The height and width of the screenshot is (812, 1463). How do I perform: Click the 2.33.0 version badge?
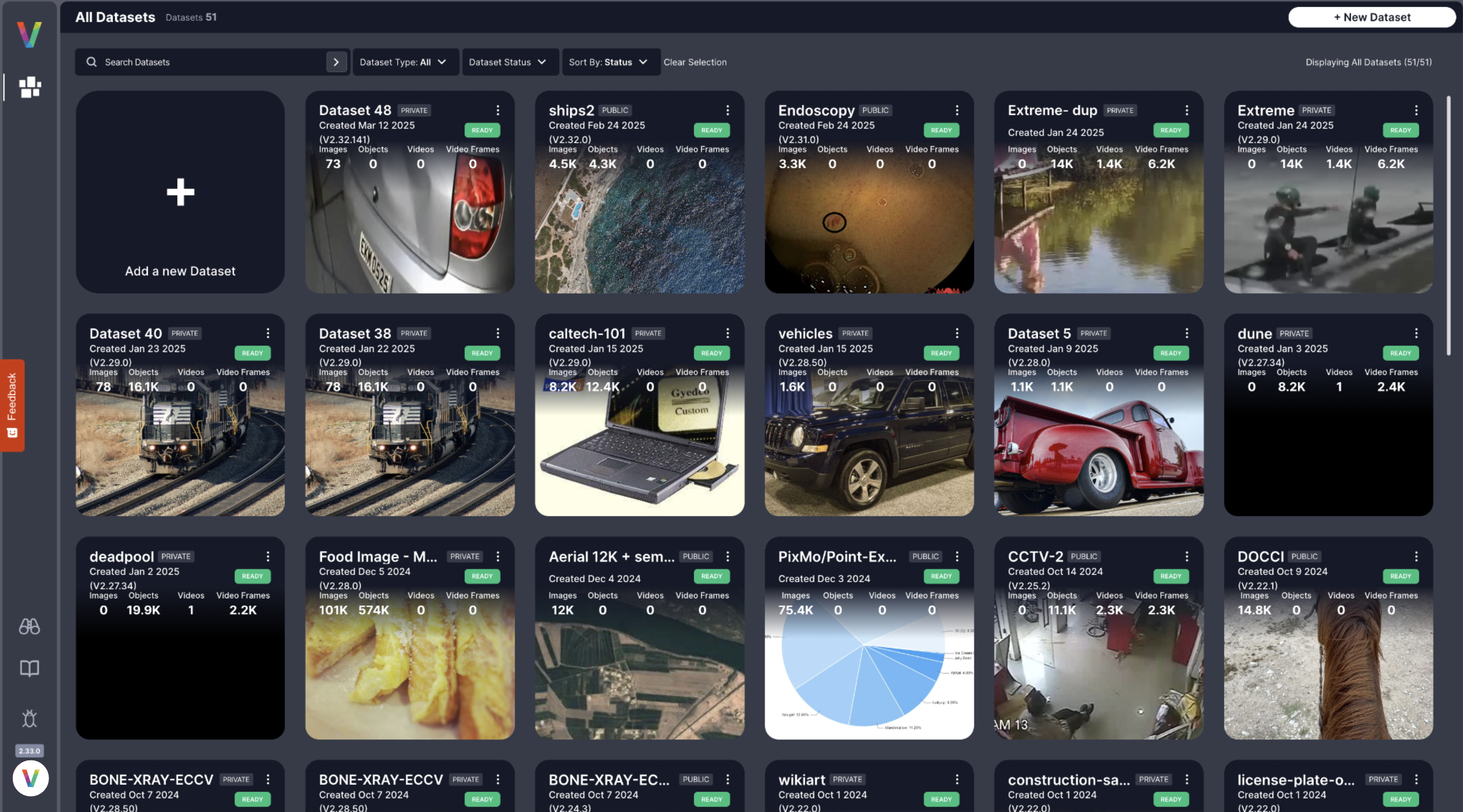tap(29, 751)
